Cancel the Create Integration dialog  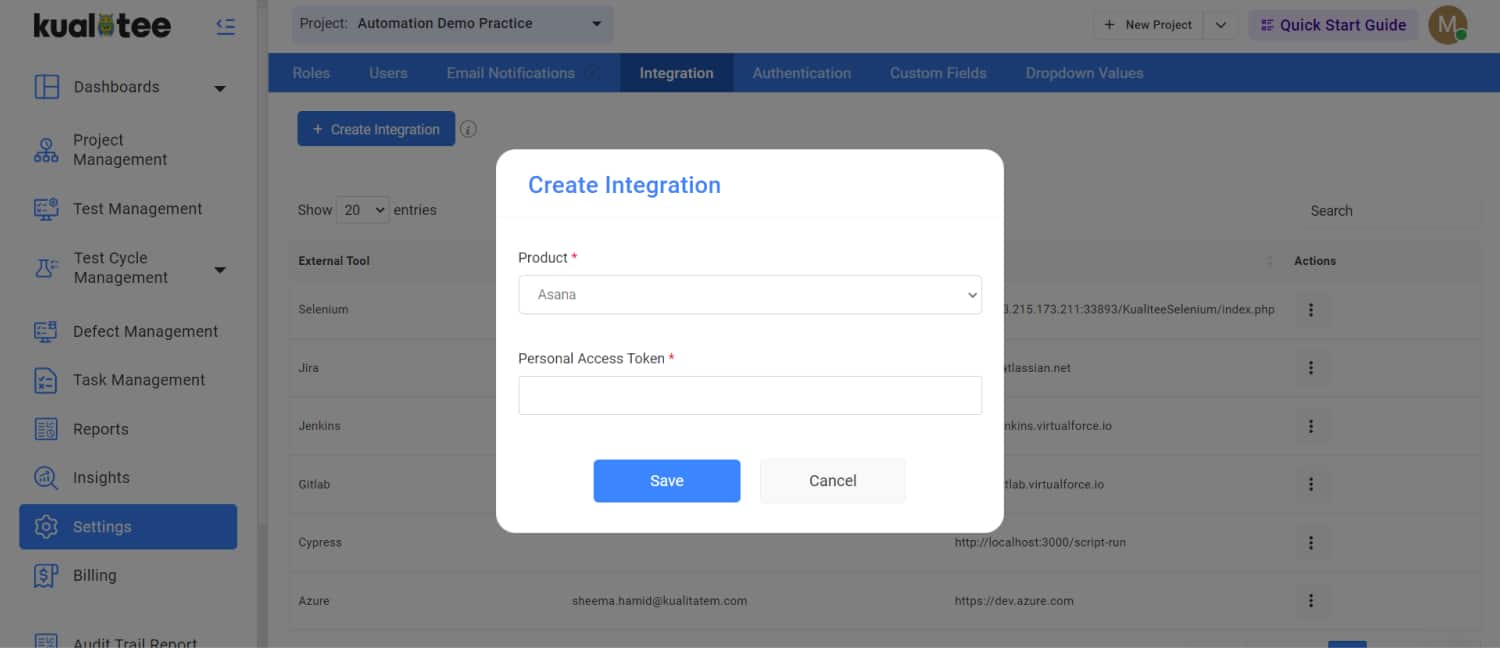point(832,481)
